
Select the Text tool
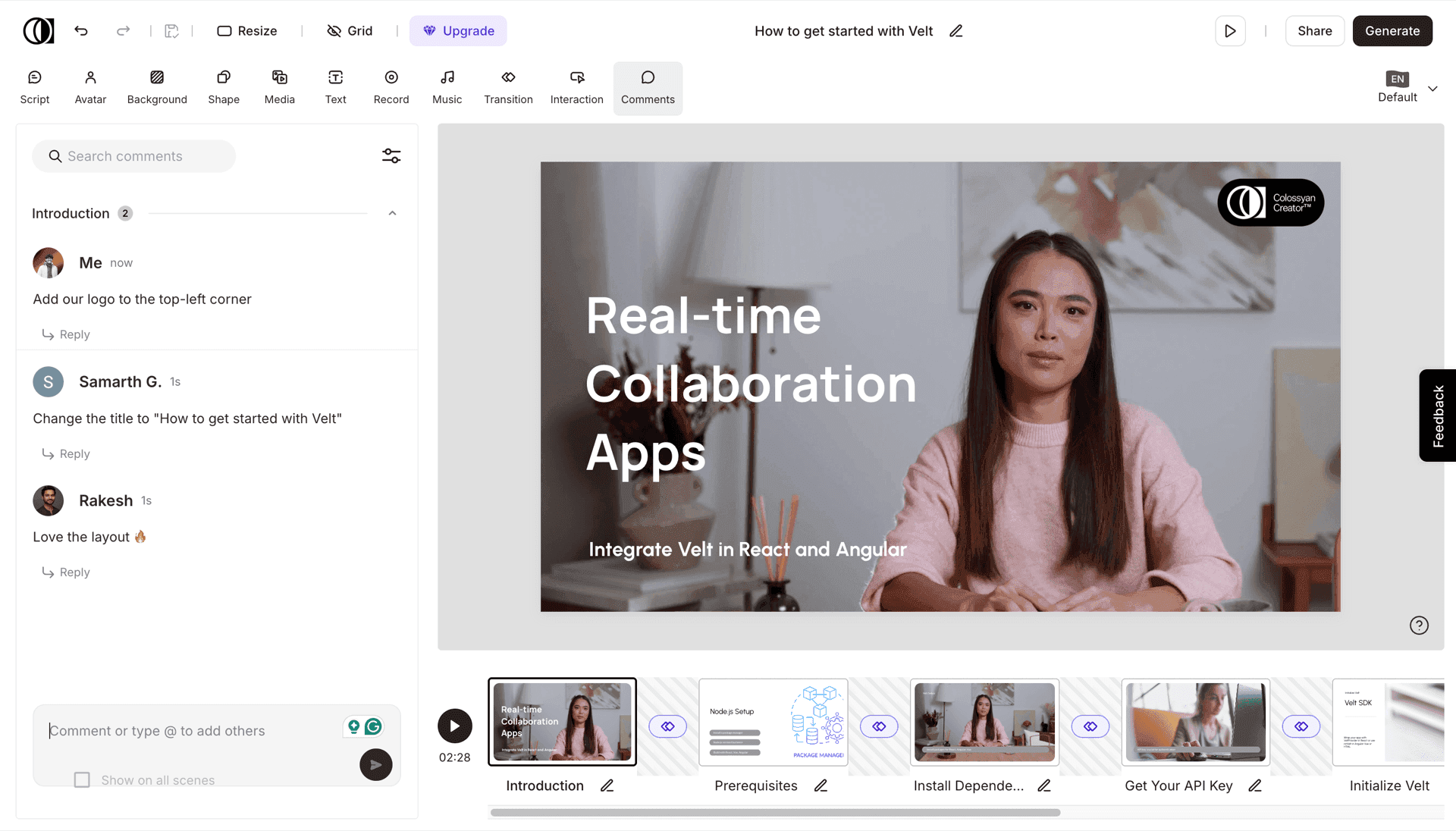(x=335, y=88)
